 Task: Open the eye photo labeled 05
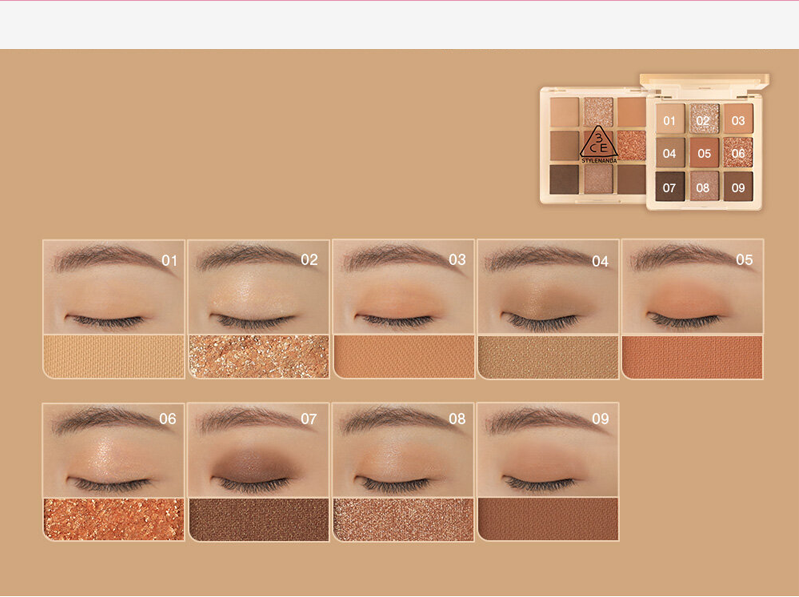(693, 287)
